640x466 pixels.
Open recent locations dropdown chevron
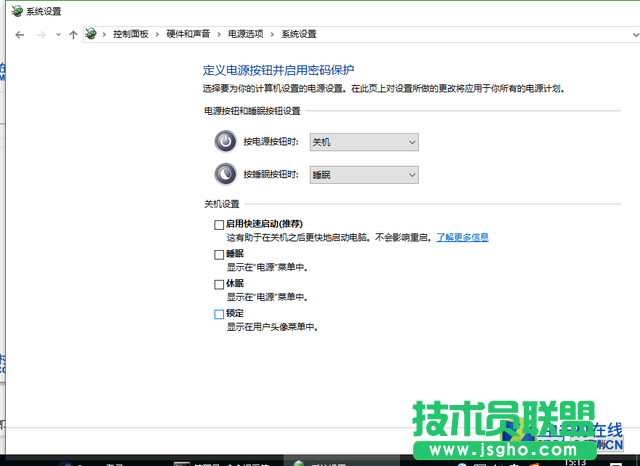click(58, 35)
